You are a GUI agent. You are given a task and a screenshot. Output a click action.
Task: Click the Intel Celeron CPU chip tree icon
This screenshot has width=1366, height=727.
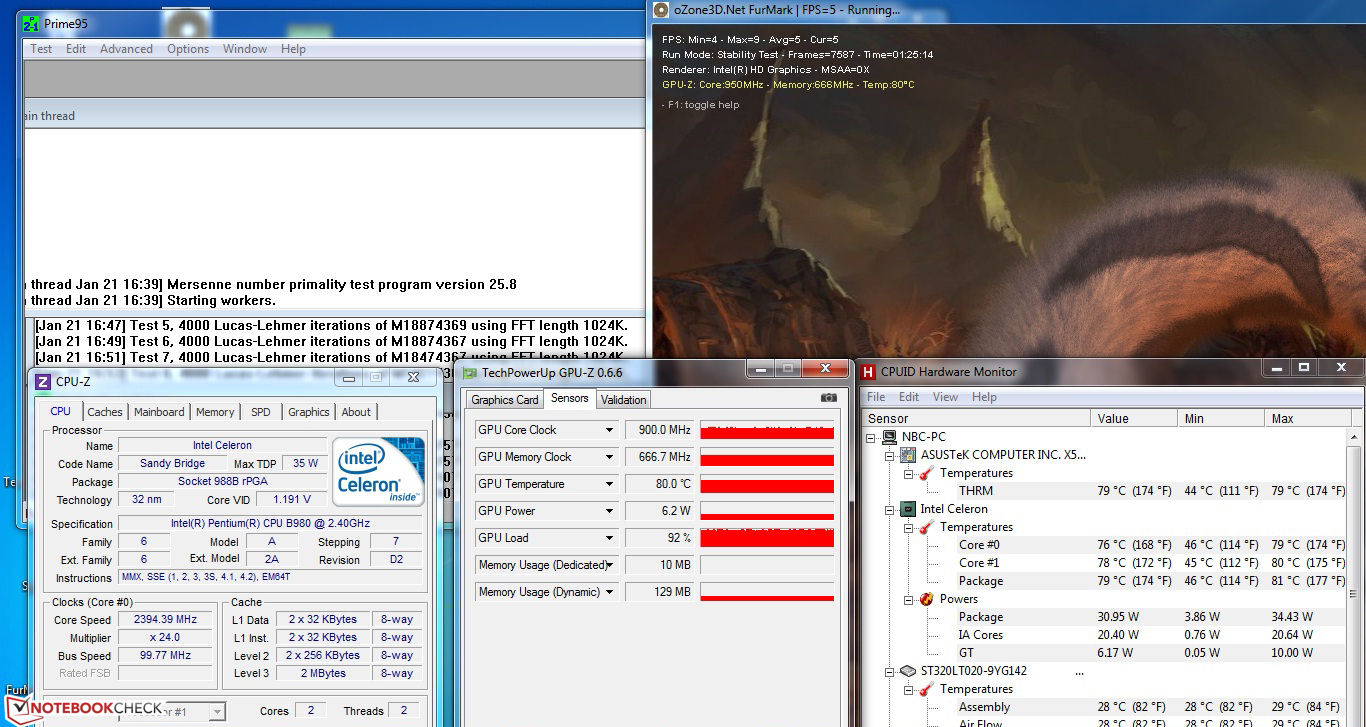pyautogui.click(x=909, y=509)
